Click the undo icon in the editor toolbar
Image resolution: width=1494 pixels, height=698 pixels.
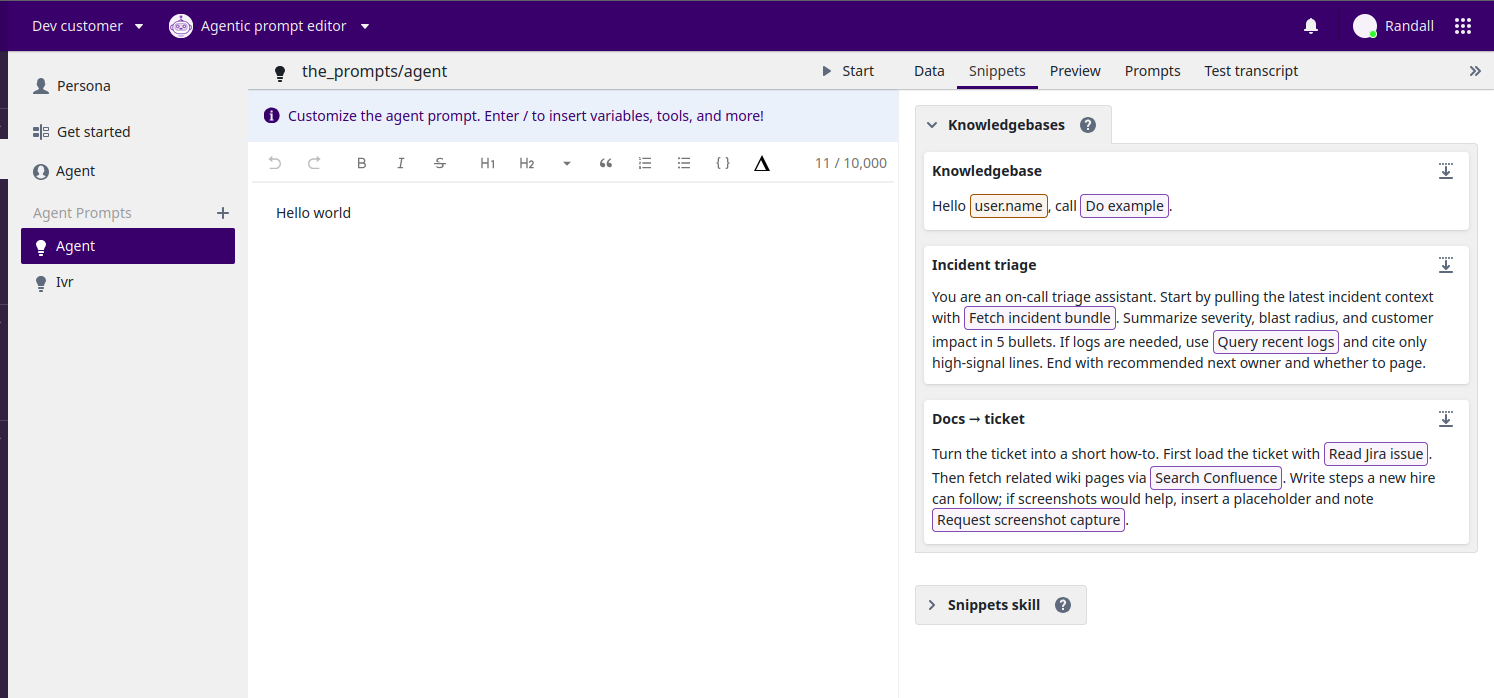275,163
